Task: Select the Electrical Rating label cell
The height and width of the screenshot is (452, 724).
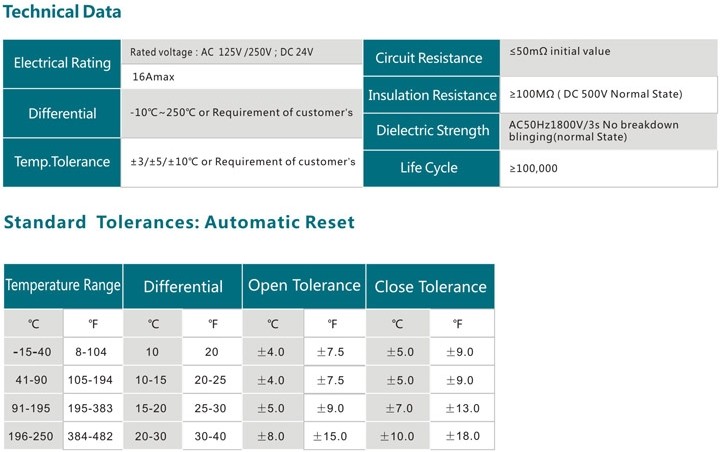Action: pos(62,63)
